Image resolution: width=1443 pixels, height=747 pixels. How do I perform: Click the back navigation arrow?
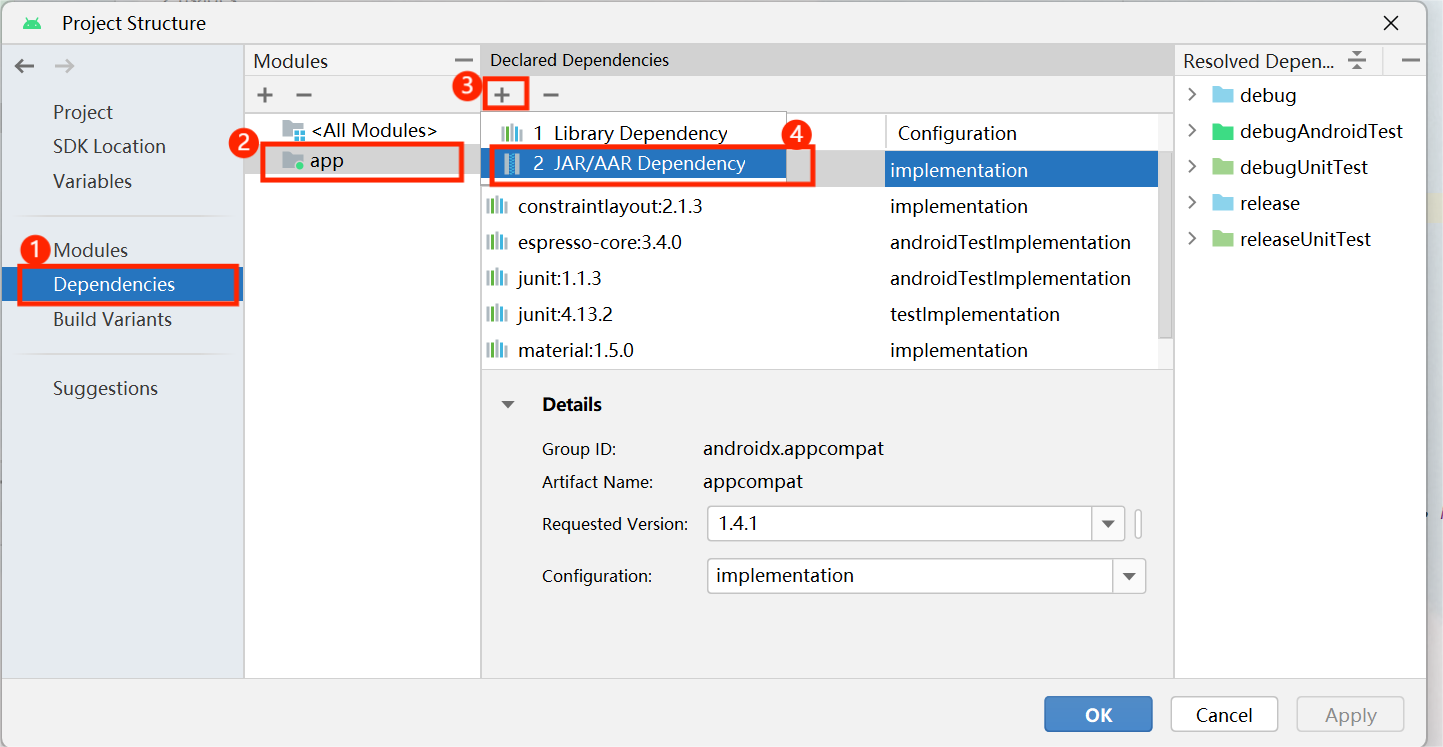(x=25, y=66)
